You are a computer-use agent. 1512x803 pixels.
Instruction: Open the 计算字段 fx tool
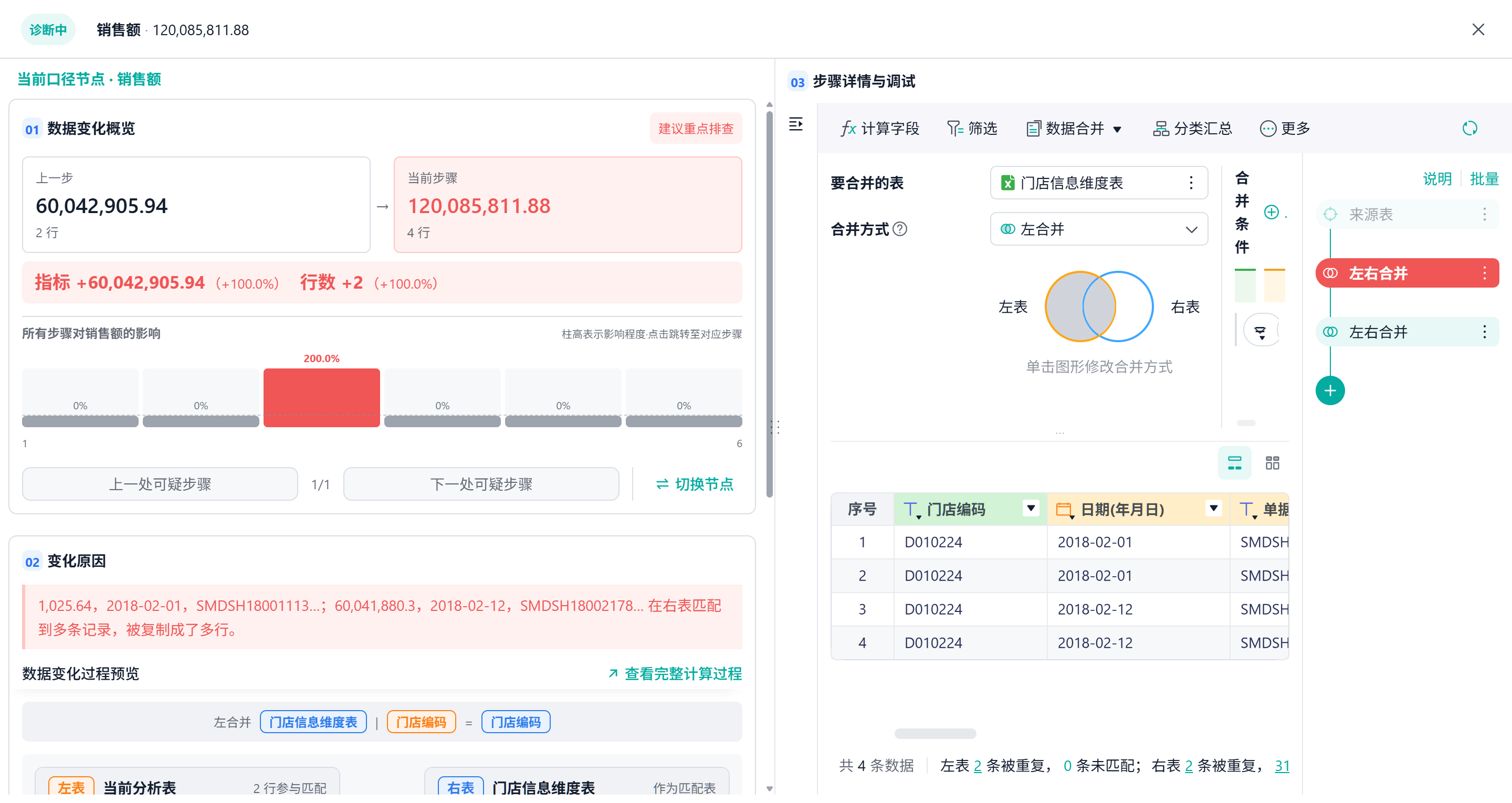[x=879, y=129]
